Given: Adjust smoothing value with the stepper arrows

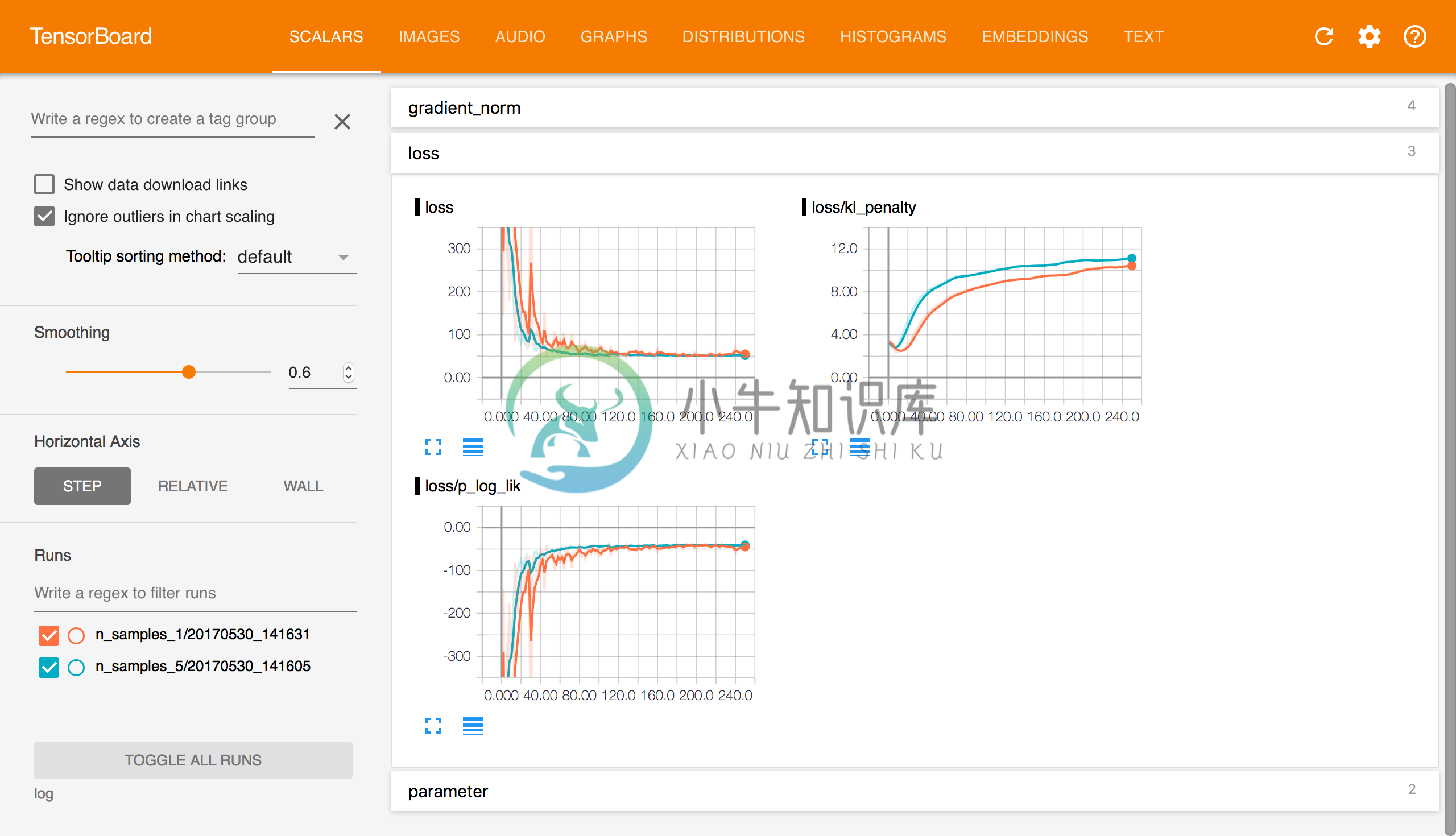Looking at the screenshot, I should click(x=348, y=372).
